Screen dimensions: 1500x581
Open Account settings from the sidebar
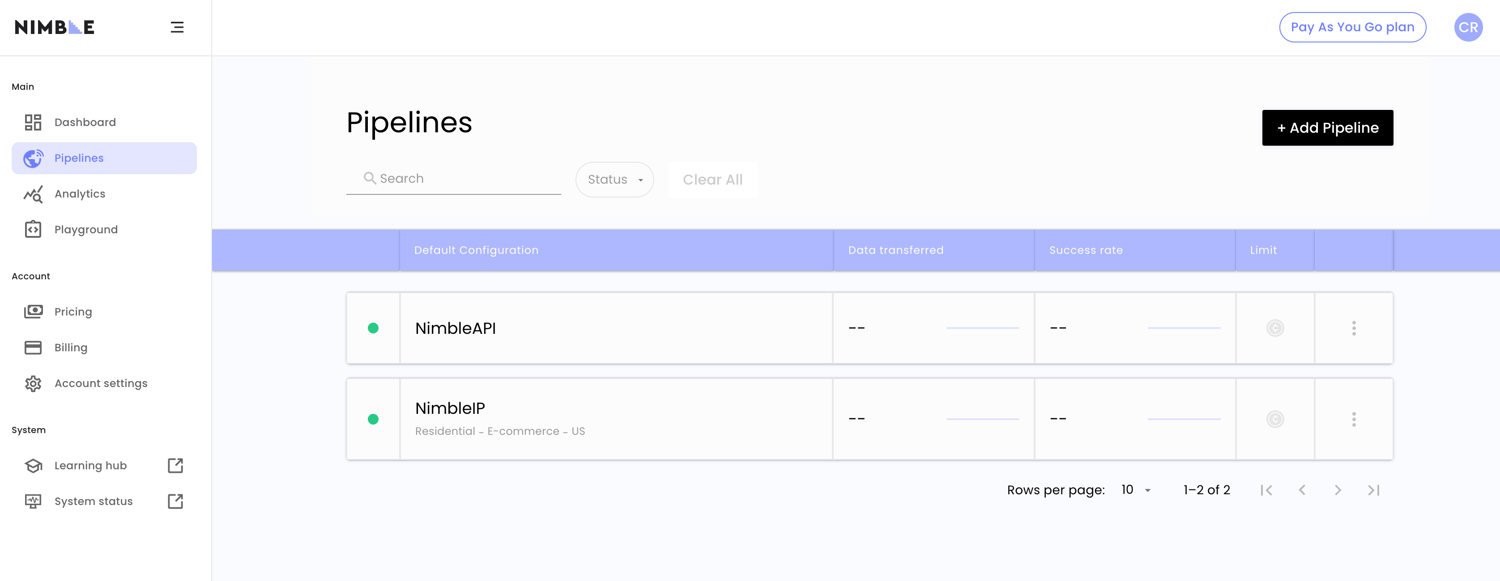[x=104, y=383]
